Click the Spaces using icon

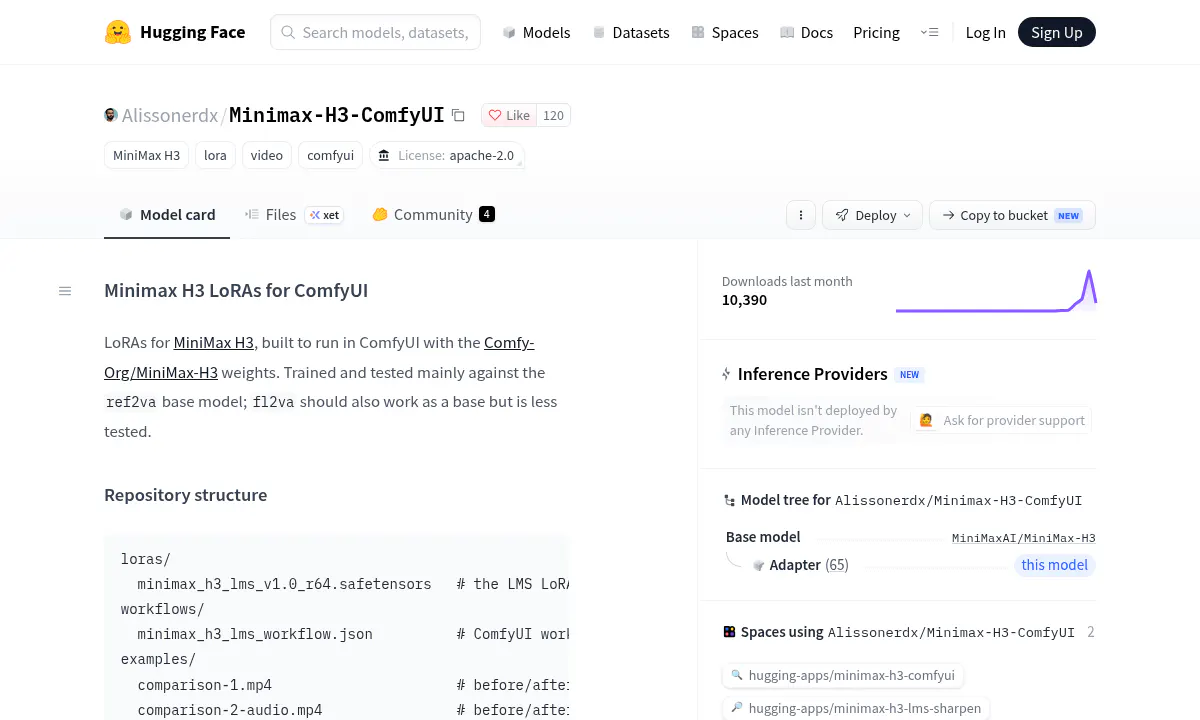click(729, 632)
